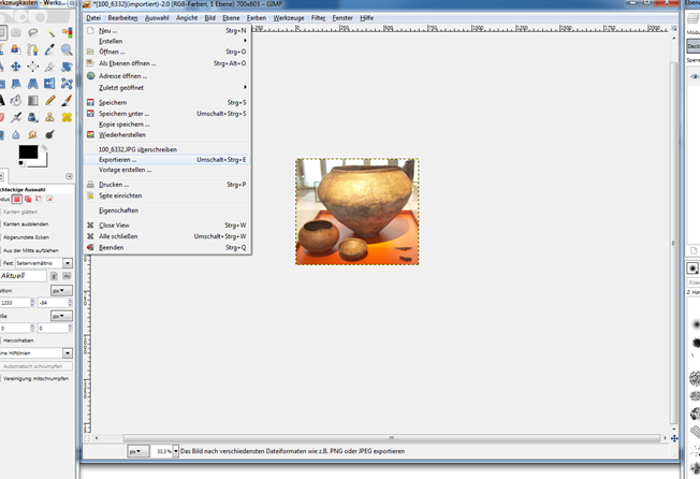This screenshot has width=700, height=479.
Task: Activate the Zoom magnifier tool
Action: (x=67, y=49)
